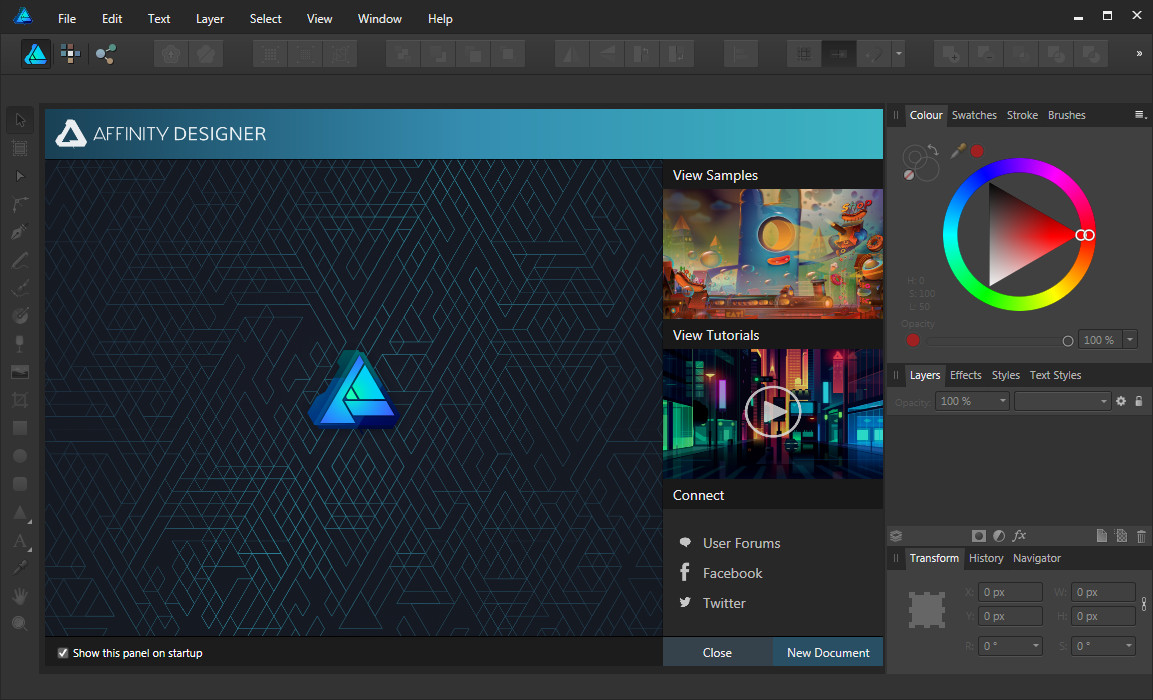Select the Pencil tool
This screenshot has height=700, width=1153.
[20, 260]
